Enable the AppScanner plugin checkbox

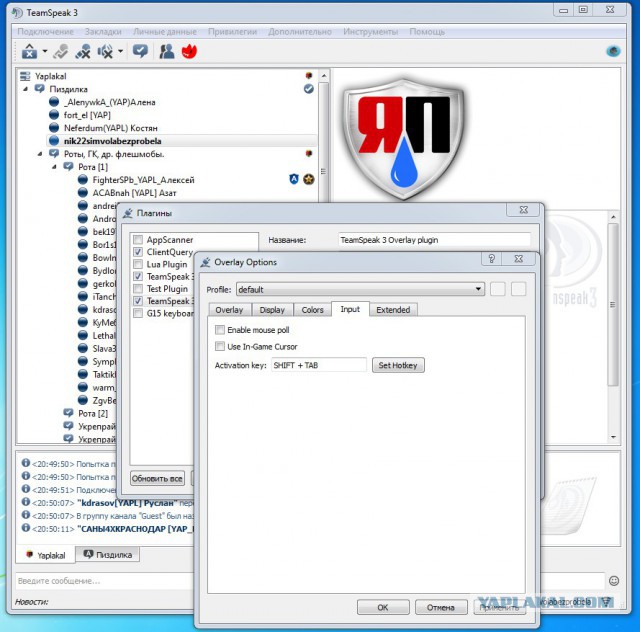tap(138, 240)
